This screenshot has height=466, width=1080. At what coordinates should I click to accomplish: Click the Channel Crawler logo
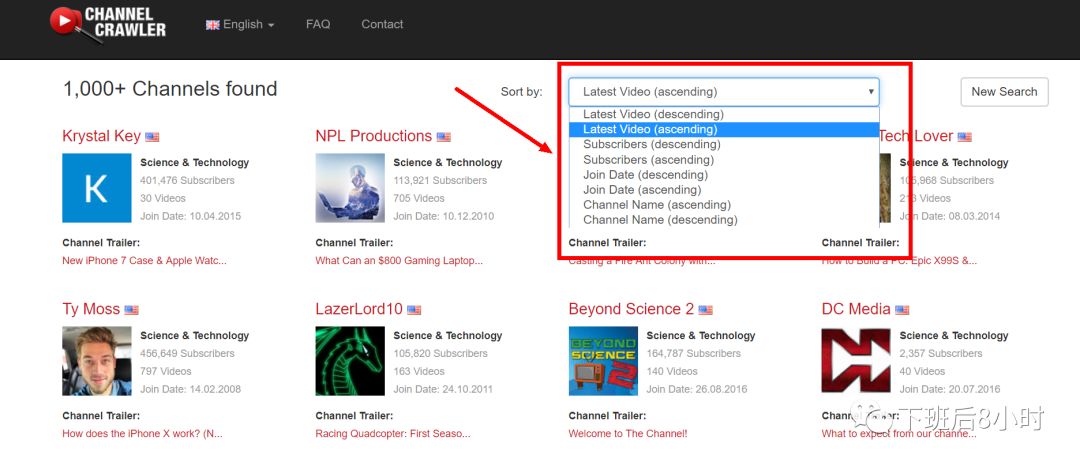coord(108,22)
